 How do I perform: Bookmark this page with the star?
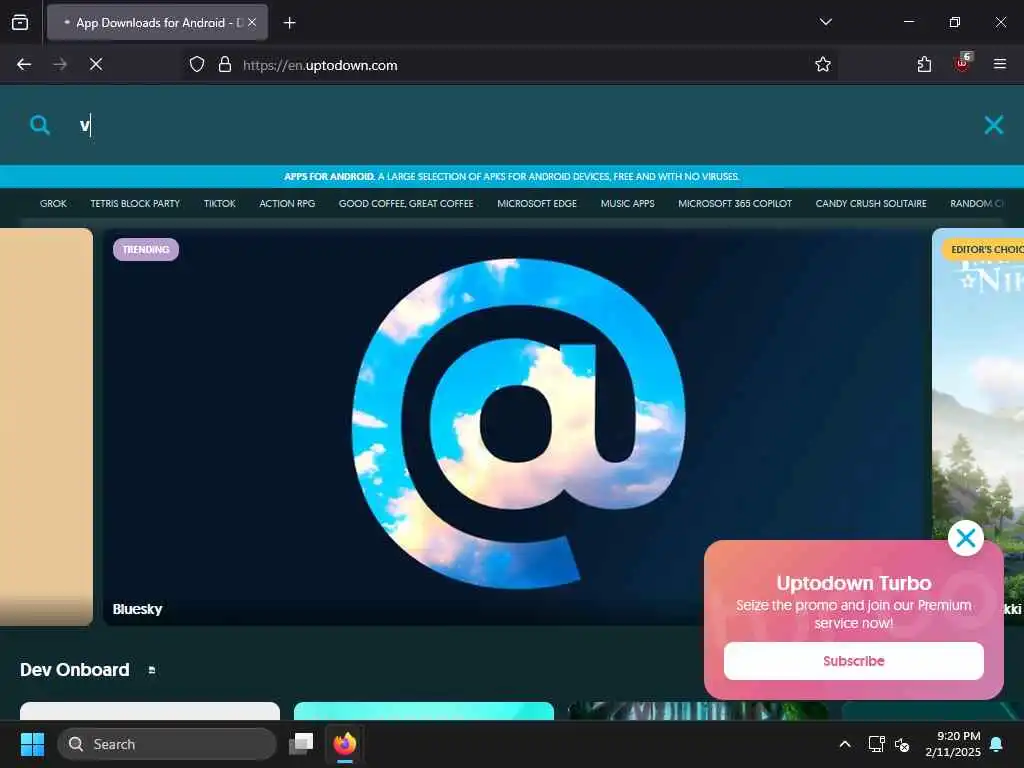[823, 65]
